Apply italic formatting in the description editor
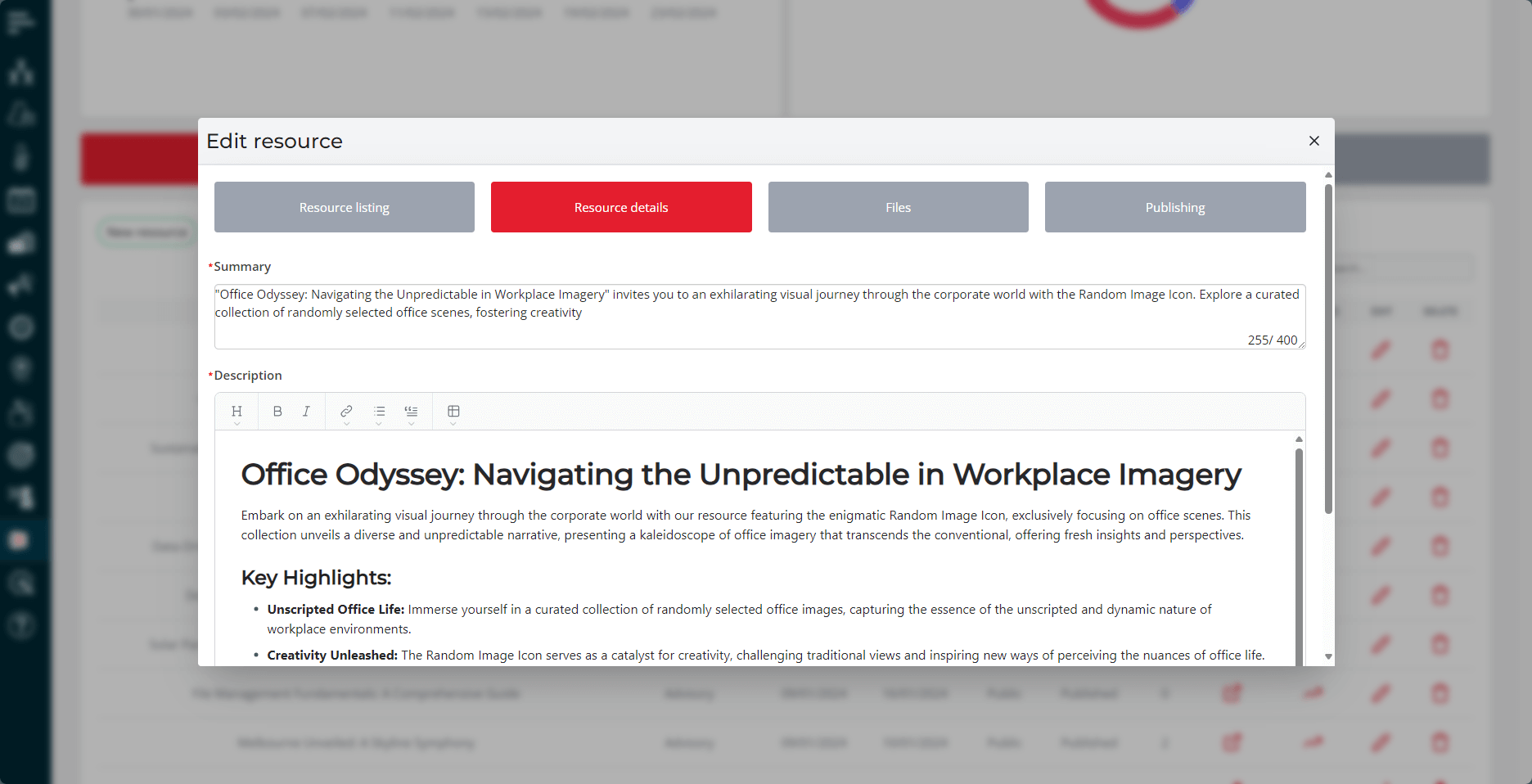This screenshot has width=1532, height=784. click(x=306, y=412)
